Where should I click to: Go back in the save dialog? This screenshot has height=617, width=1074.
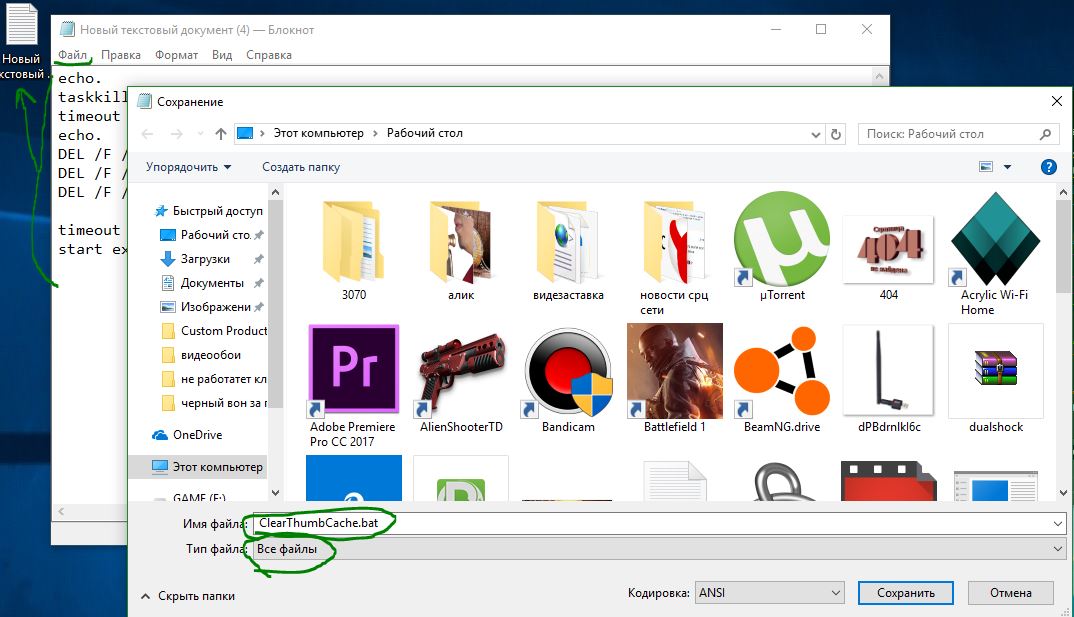pyautogui.click(x=147, y=134)
